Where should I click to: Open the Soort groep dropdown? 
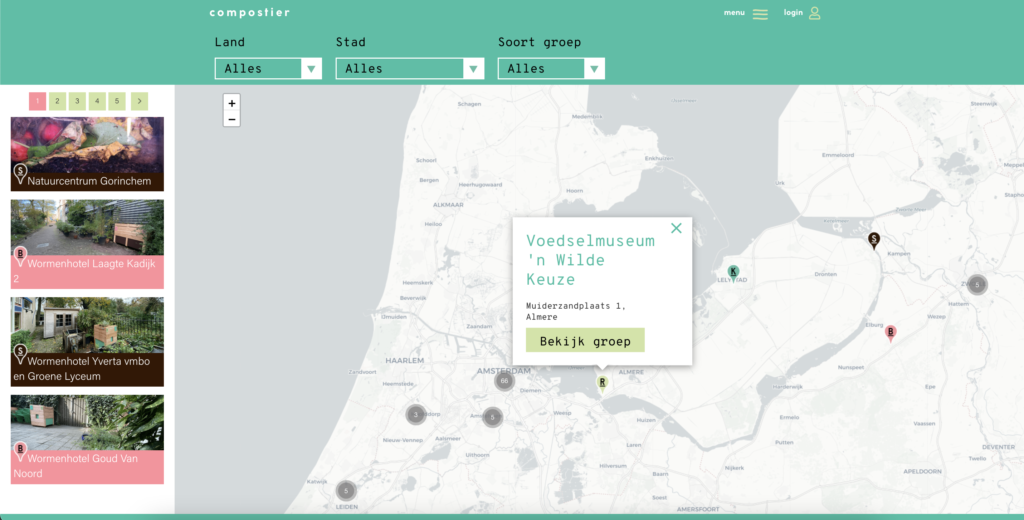pos(551,69)
